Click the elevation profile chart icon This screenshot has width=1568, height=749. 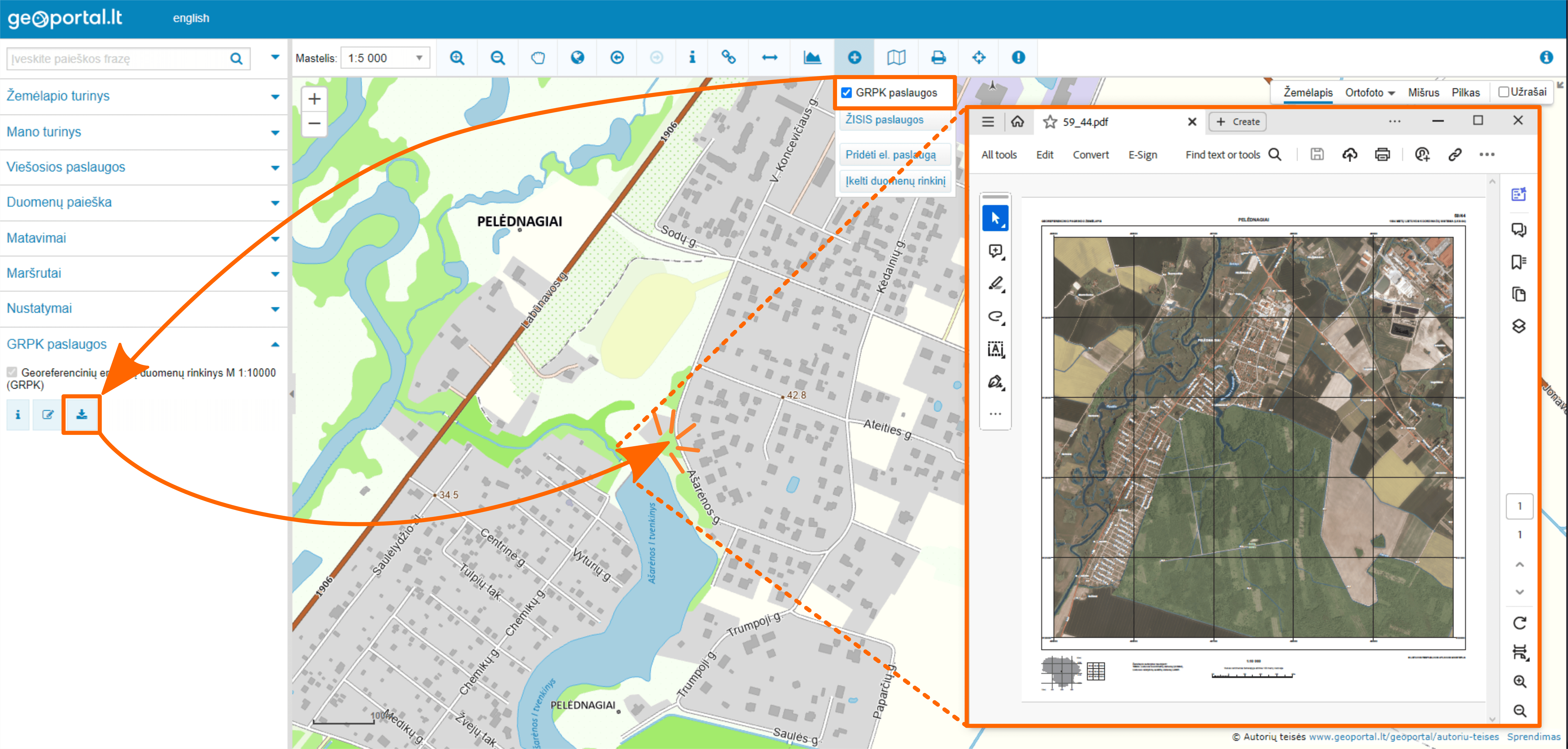tap(812, 58)
